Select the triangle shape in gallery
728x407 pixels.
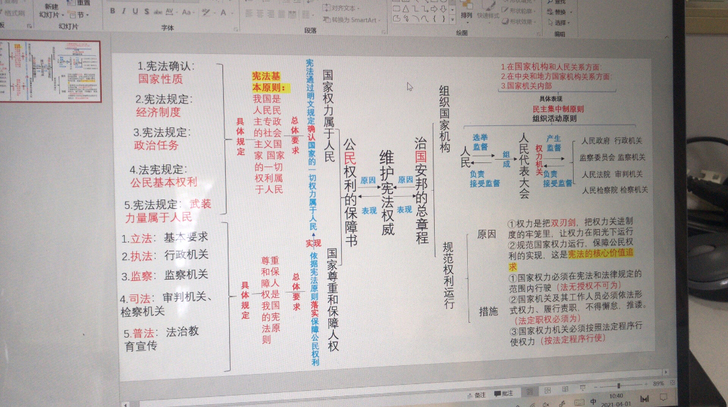(405, 9)
